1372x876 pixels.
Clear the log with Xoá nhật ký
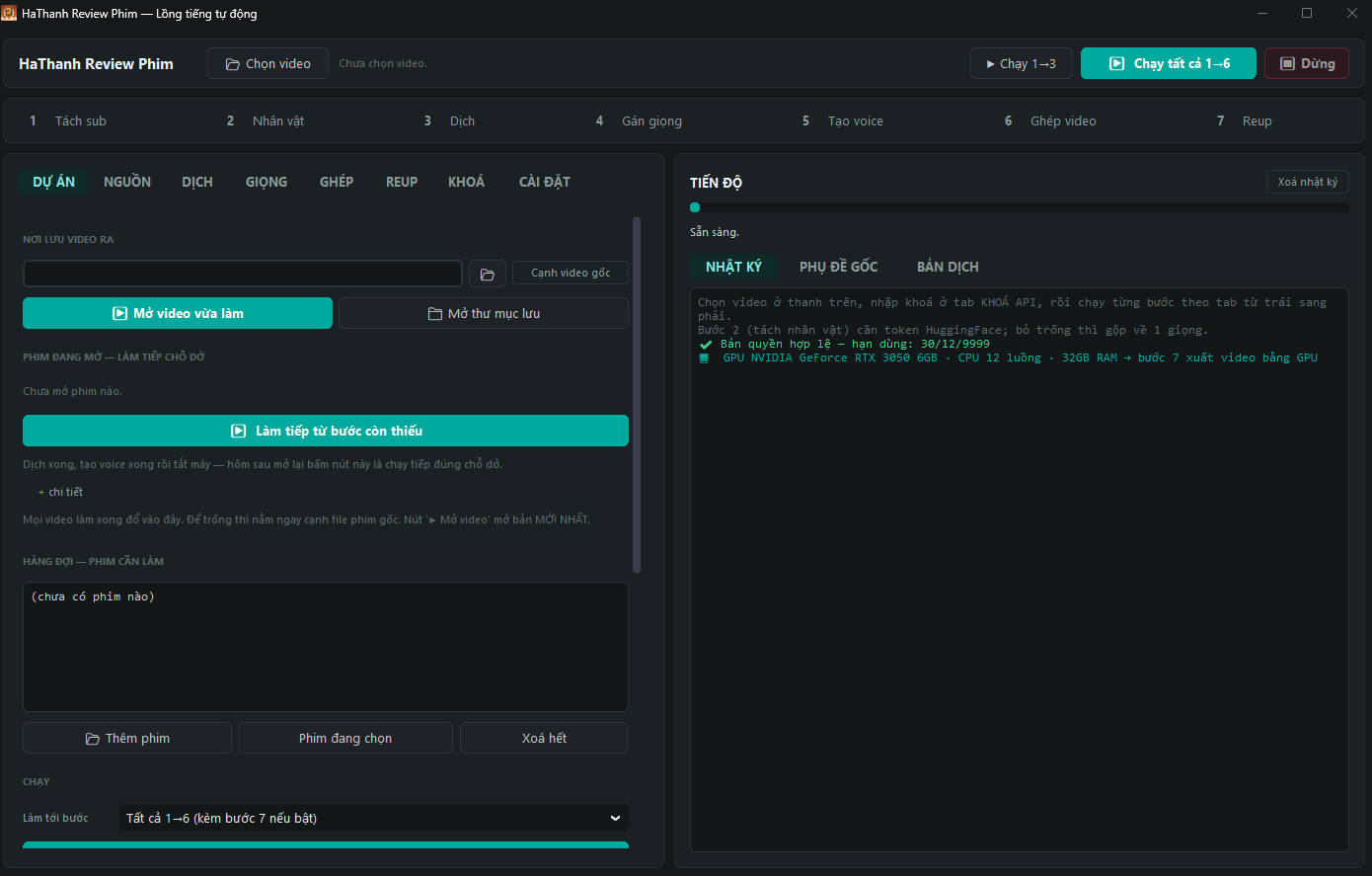(x=1308, y=182)
